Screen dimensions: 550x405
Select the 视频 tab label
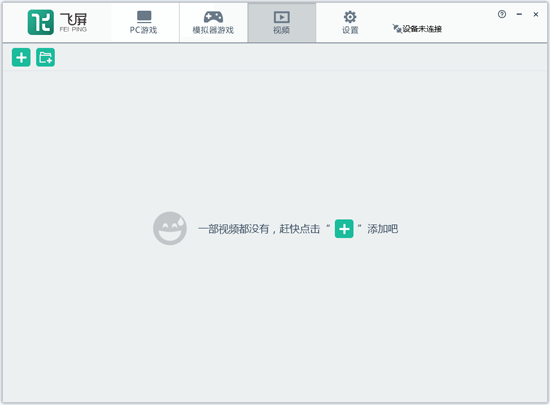(281, 30)
